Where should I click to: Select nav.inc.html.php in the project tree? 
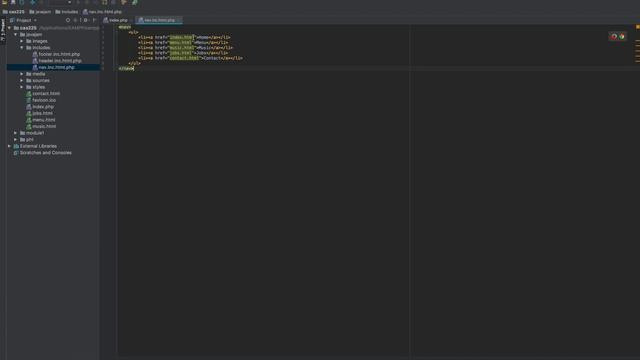(53, 67)
